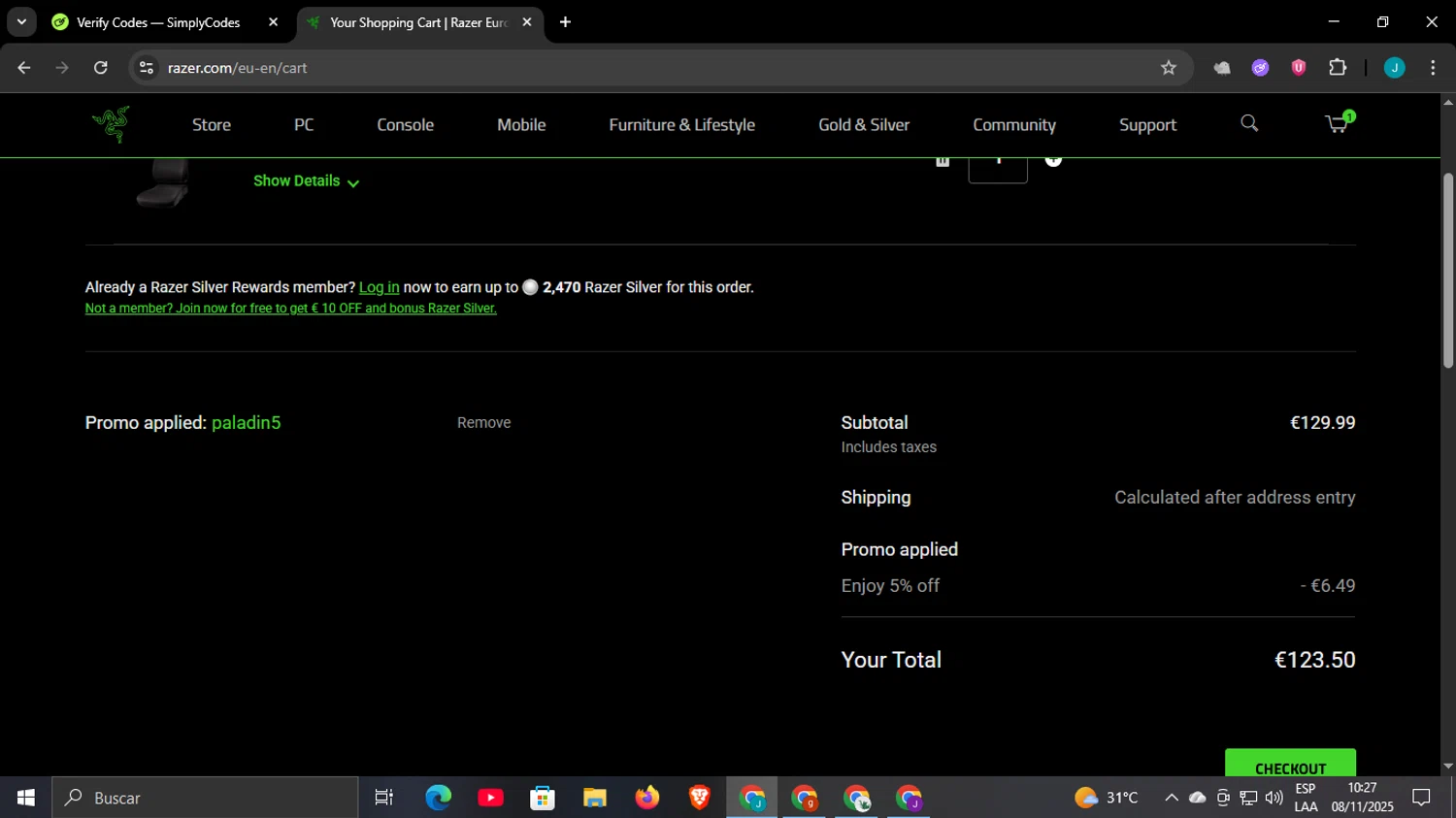Open Microsoft Store in the taskbar
1456x818 pixels.
(x=543, y=798)
